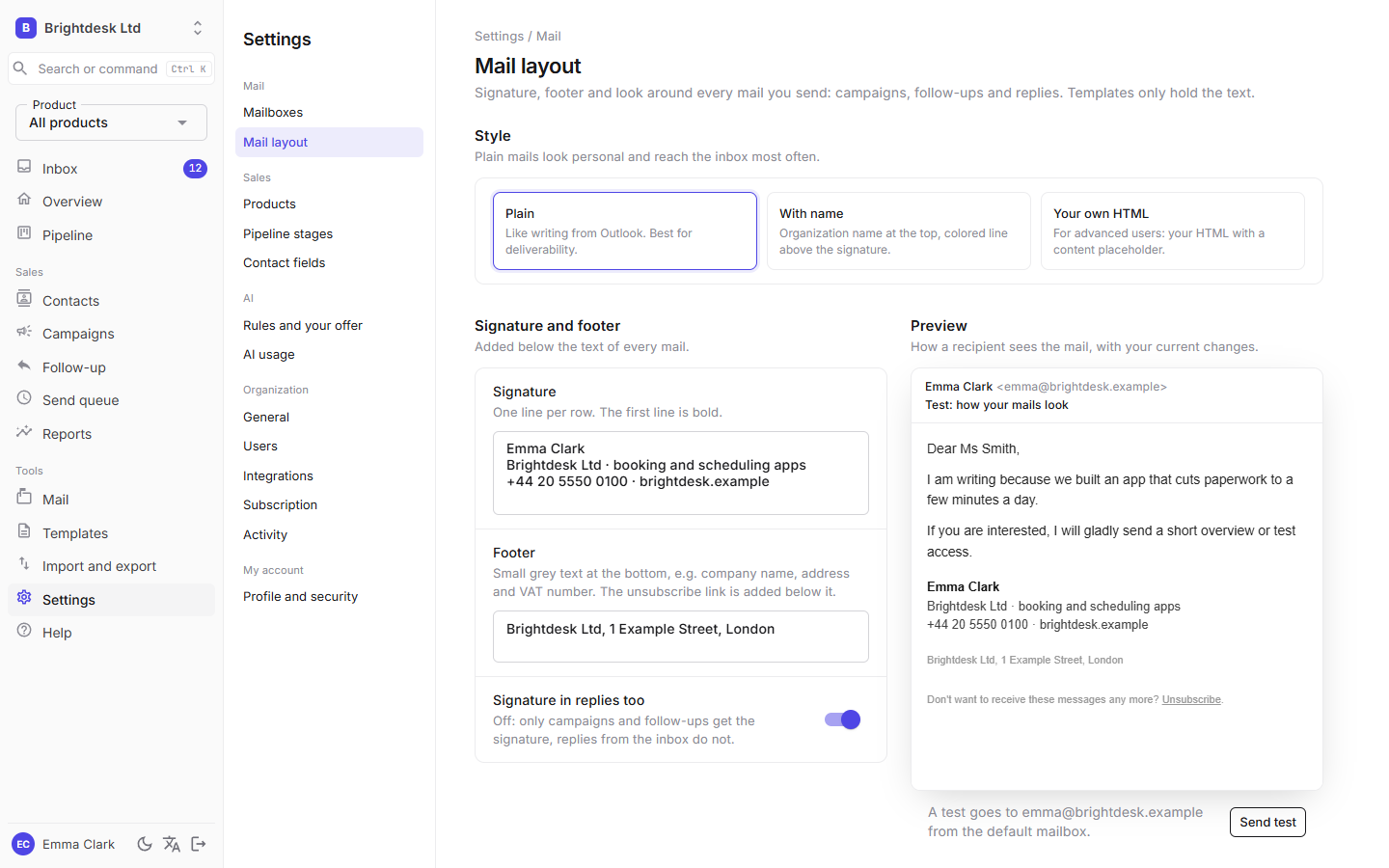1389x868 pixels.
Task: Open the All products dropdown
Action: [x=111, y=122]
